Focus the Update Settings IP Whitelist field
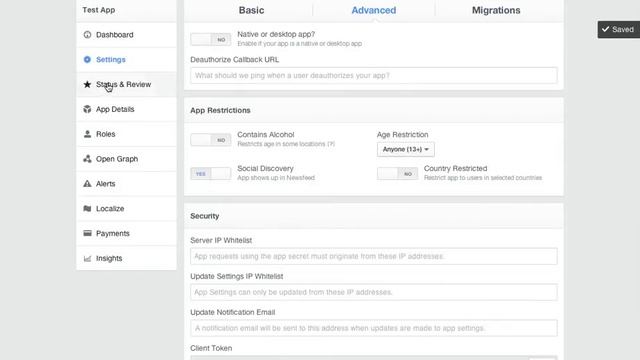The image size is (640, 360). (x=374, y=292)
